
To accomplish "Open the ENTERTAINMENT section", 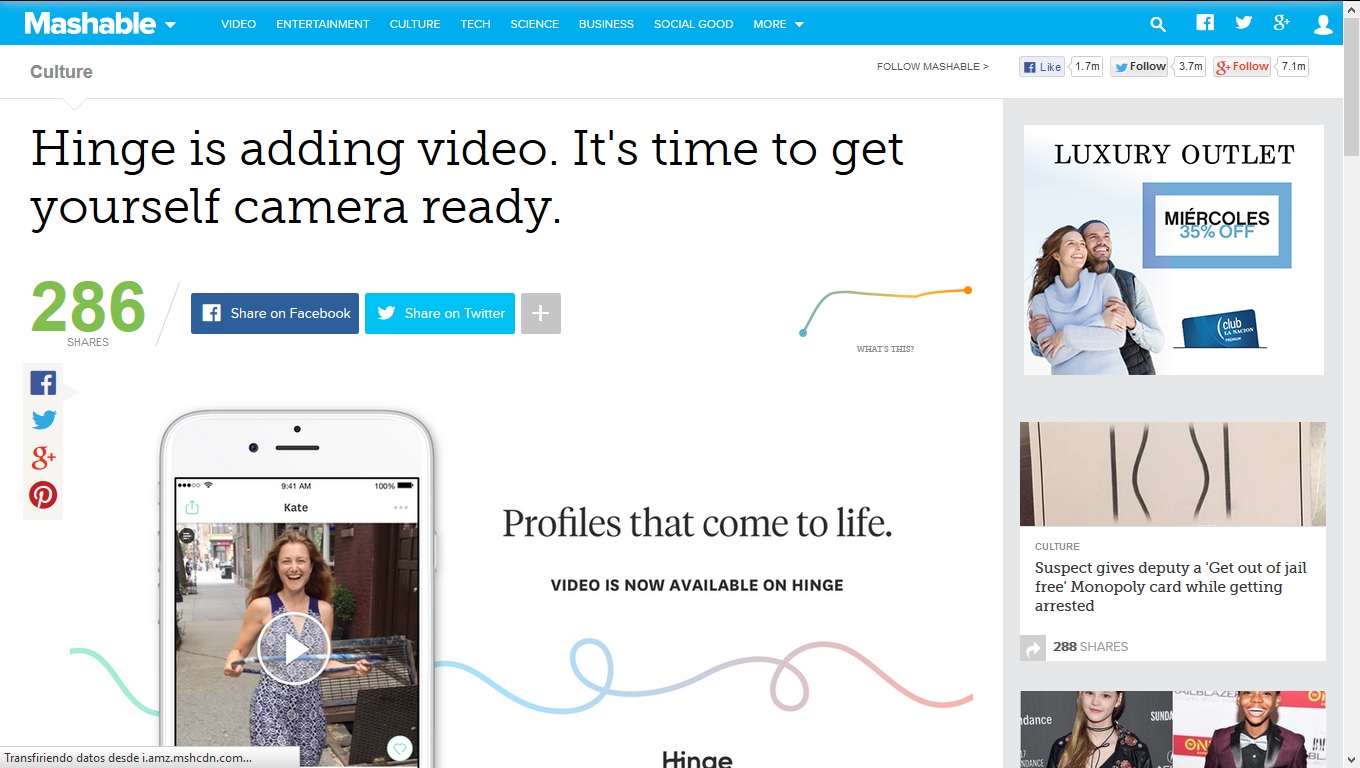I will coord(323,24).
